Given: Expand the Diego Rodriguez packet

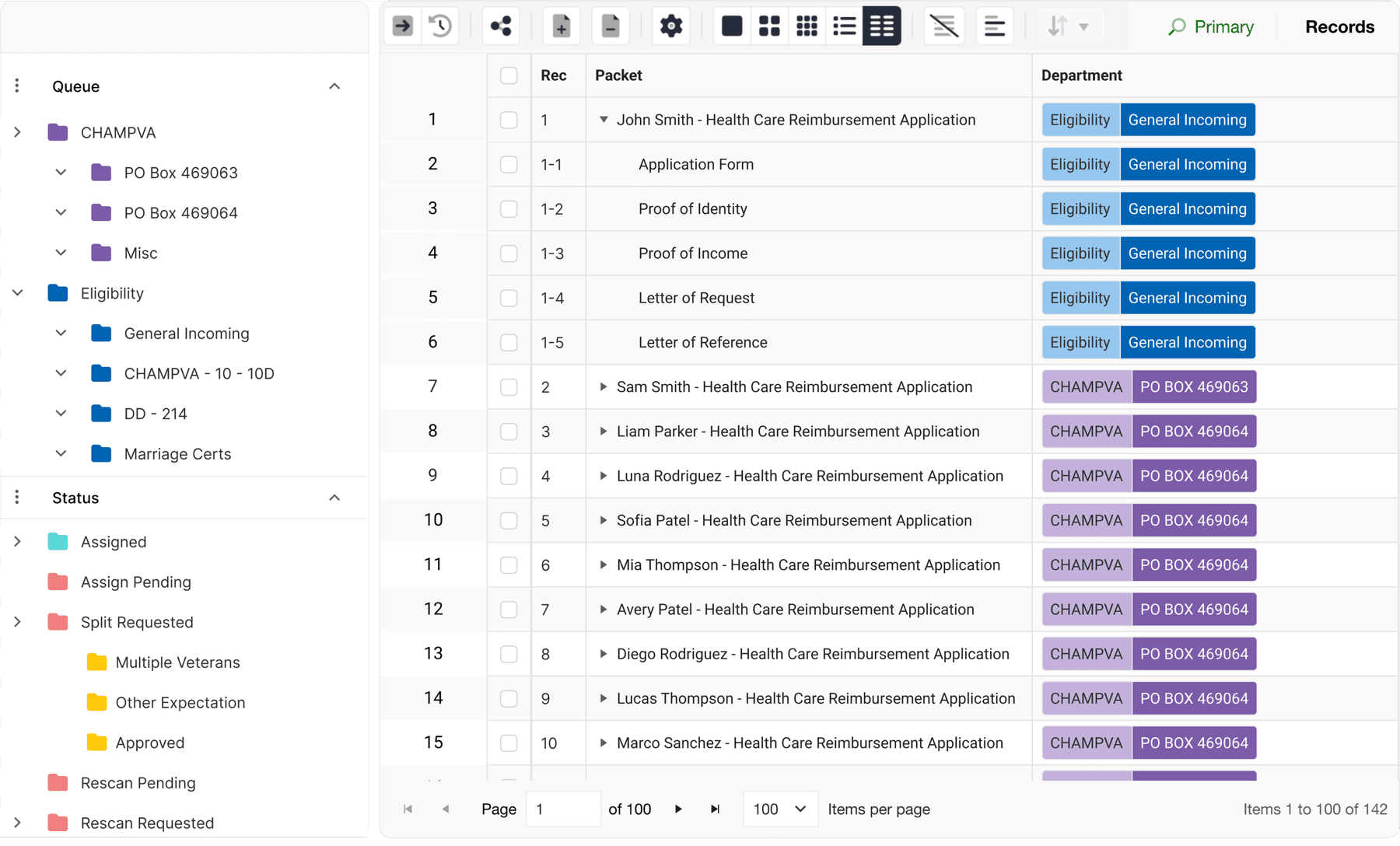Looking at the screenshot, I should [x=604, y=654].
